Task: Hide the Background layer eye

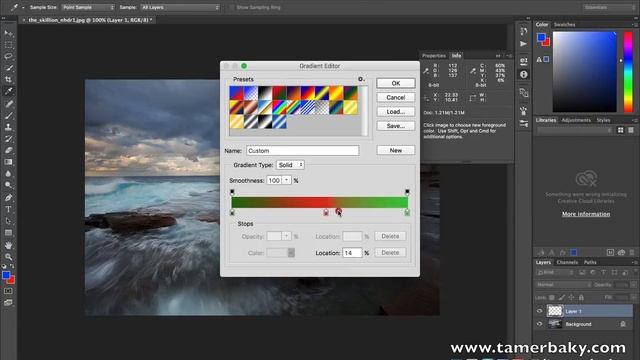Action: coord(539,324)
